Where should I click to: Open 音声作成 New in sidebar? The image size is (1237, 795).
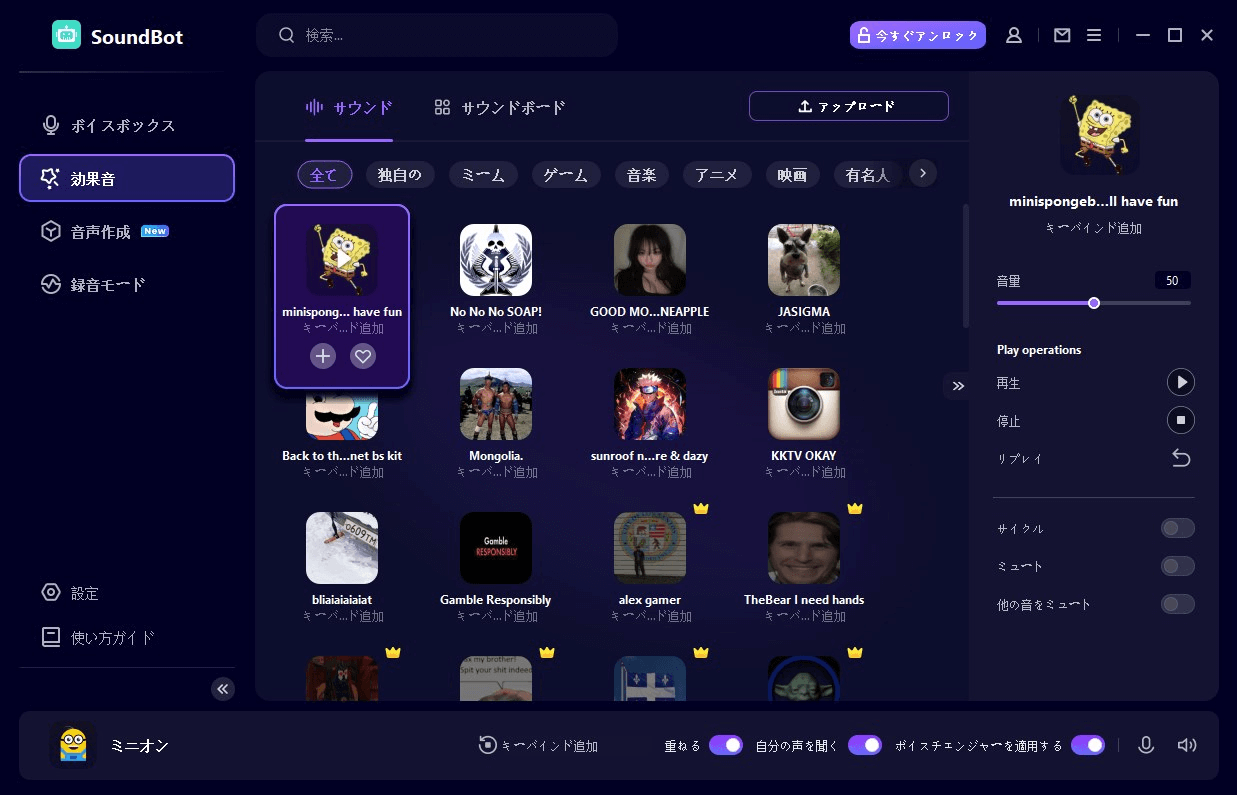127,231
